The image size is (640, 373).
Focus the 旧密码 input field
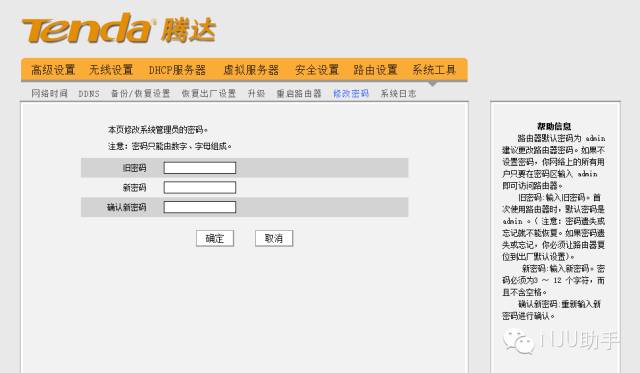click(x=200, y=168)
